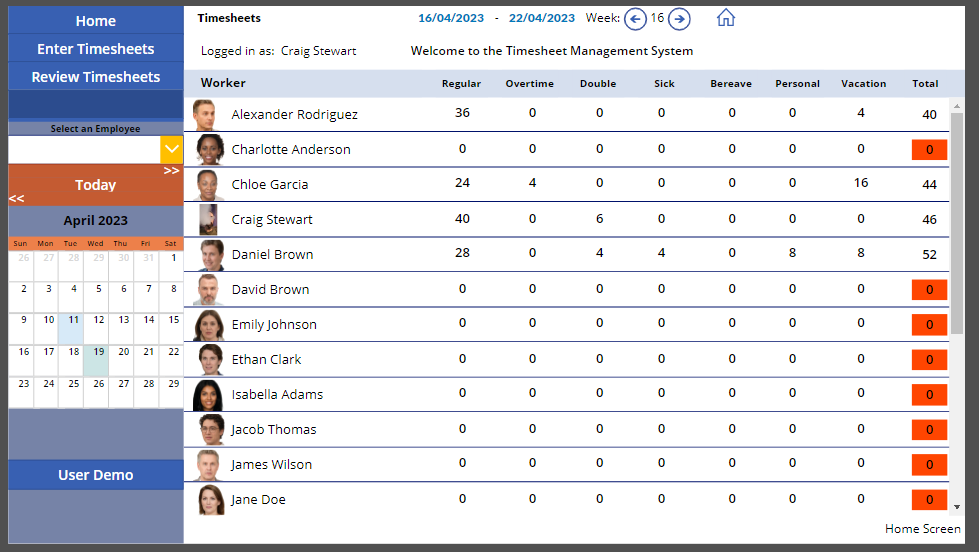Click the name Alexander Rodriguez

[295, 115]
